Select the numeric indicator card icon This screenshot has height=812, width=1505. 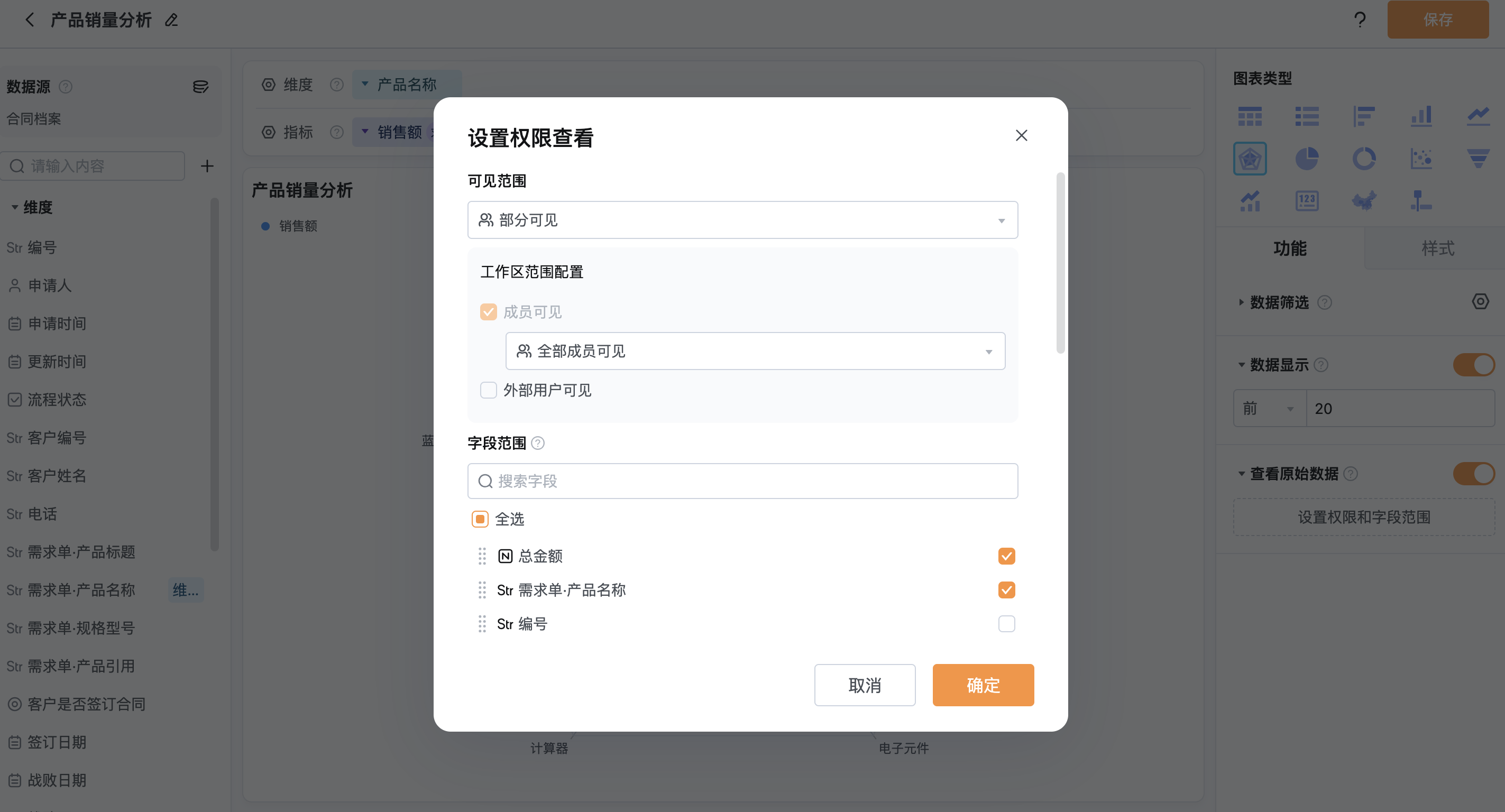pos(1307,201)
